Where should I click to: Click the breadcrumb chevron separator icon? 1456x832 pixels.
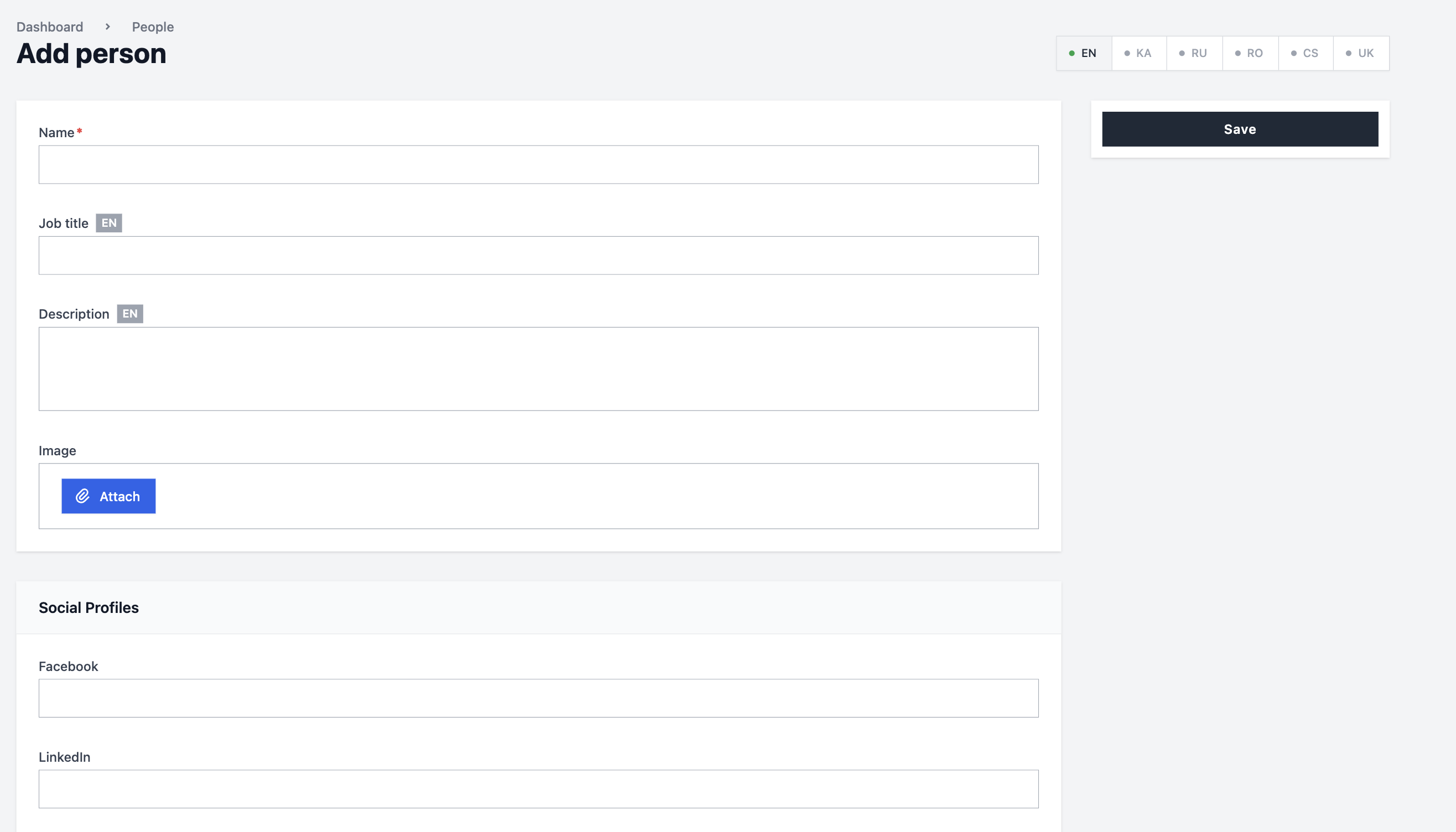coord(107,27)
